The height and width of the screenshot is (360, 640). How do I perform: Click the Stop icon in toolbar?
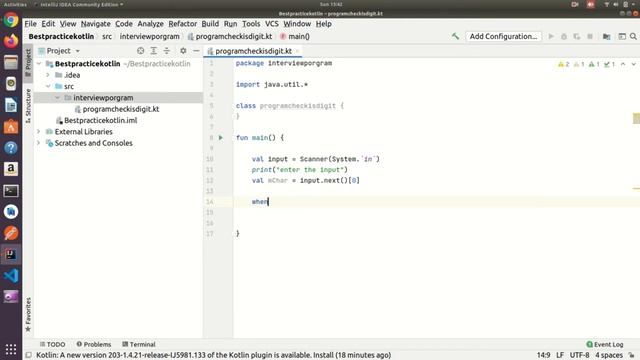(x=590, y=36)
